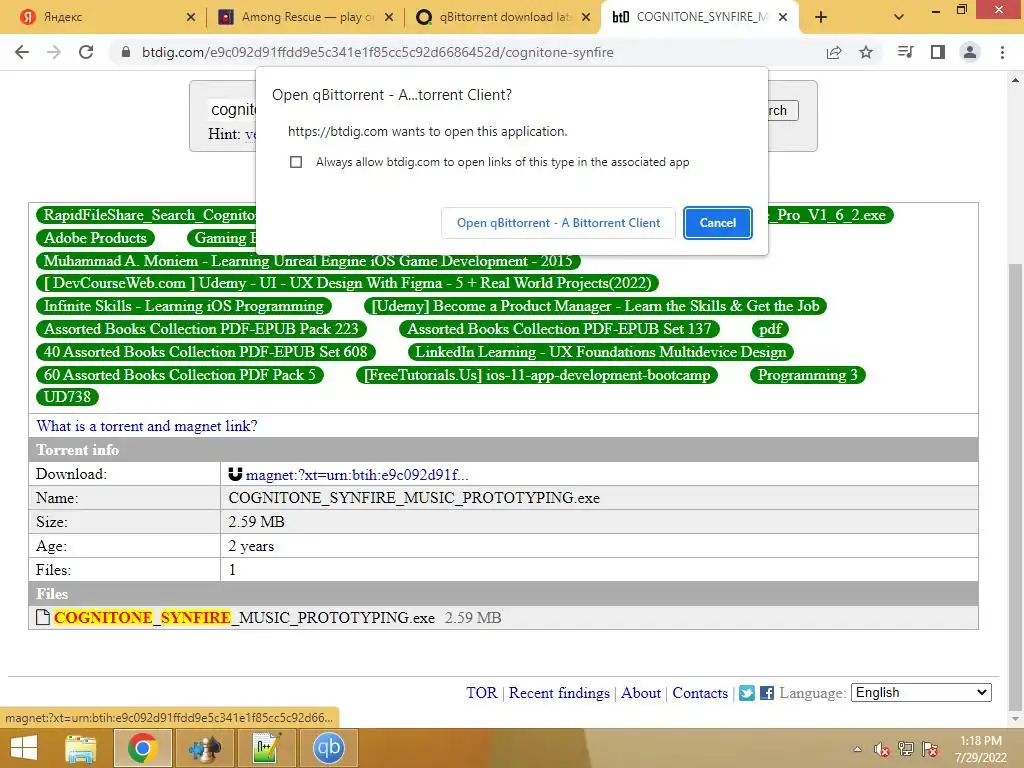Open 'What is a torrent and magnet link?'
This screenshot has height=768, width=1024.
coord(147,426)
